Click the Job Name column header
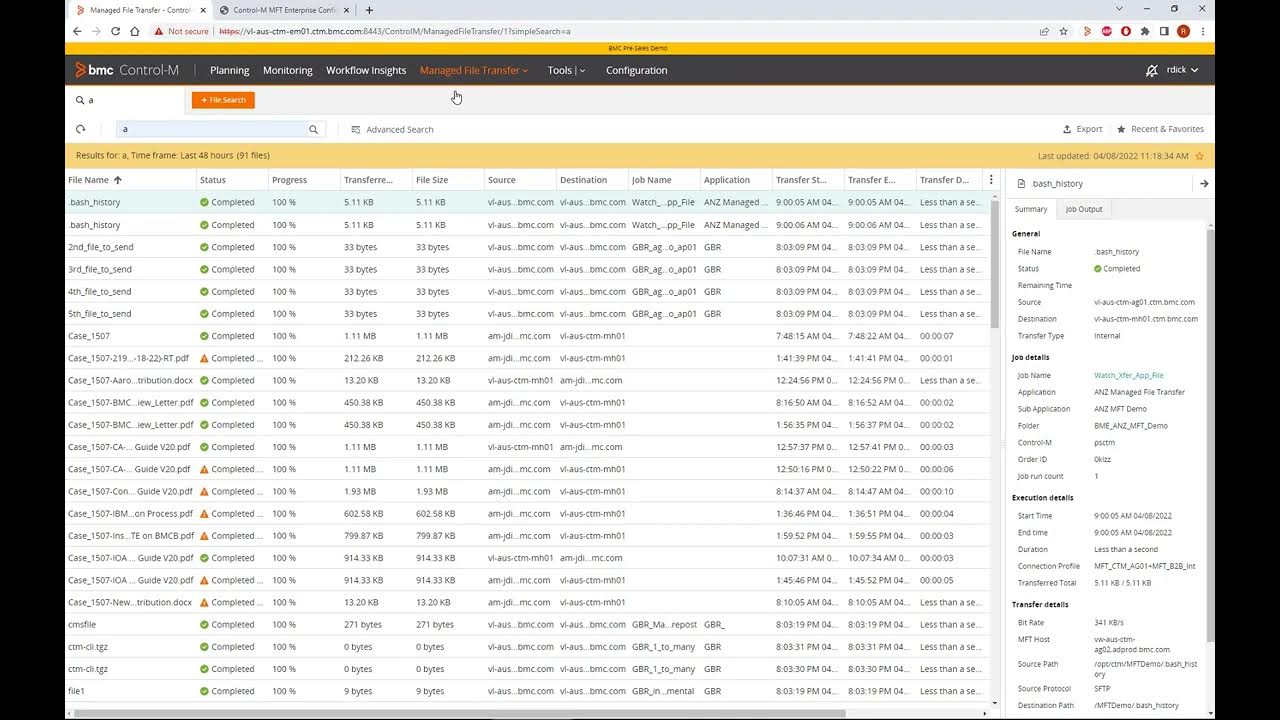This screenshot has width=1280, height=720. pyautogui.click(x=651, y=180)
